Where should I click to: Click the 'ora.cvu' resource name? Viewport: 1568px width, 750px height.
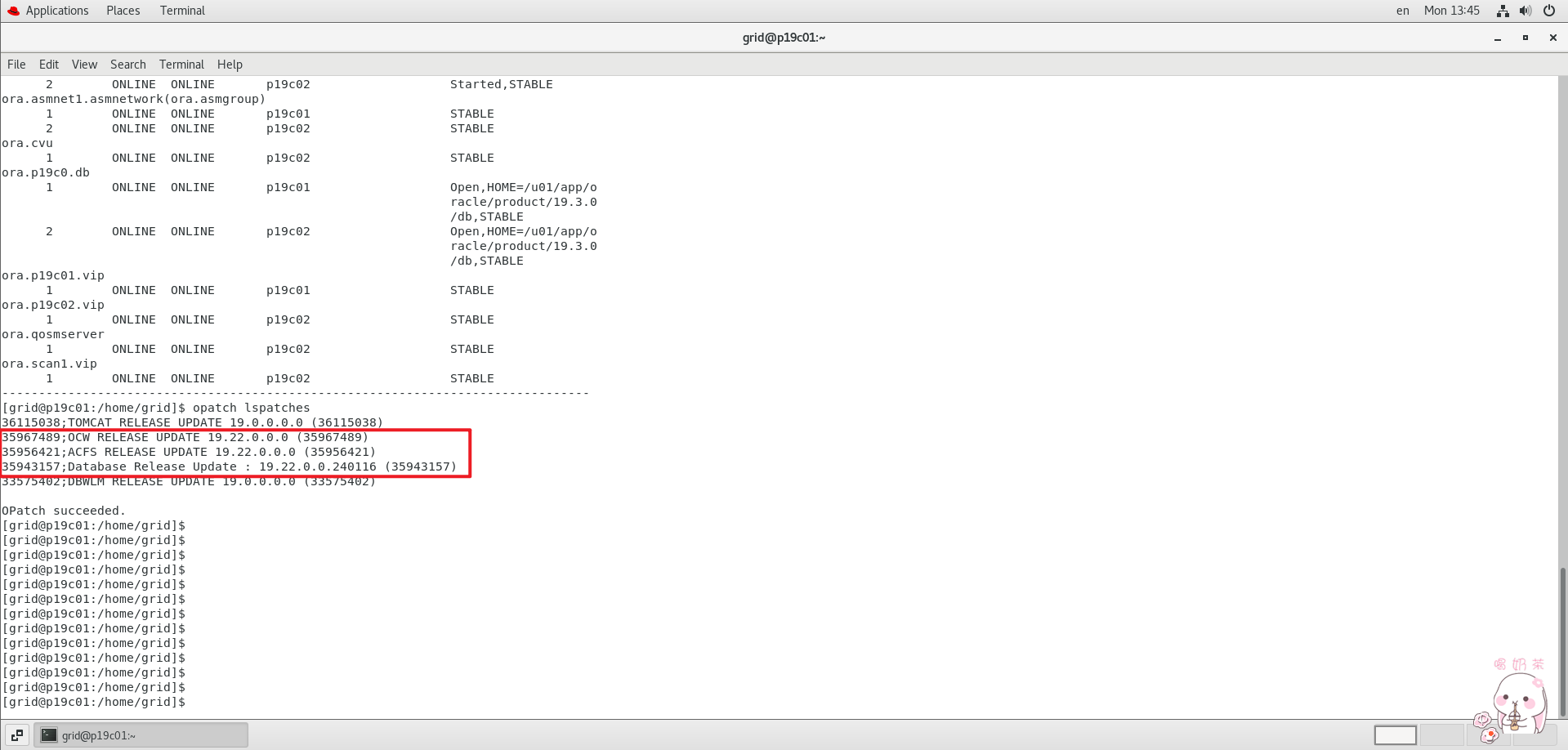coord(27,143)
